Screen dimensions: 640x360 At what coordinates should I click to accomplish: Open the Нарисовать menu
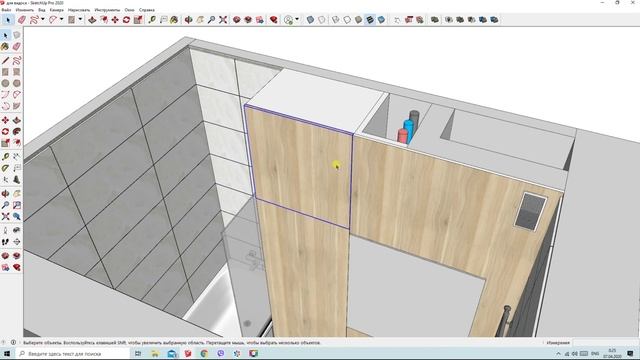pos(79,10)
